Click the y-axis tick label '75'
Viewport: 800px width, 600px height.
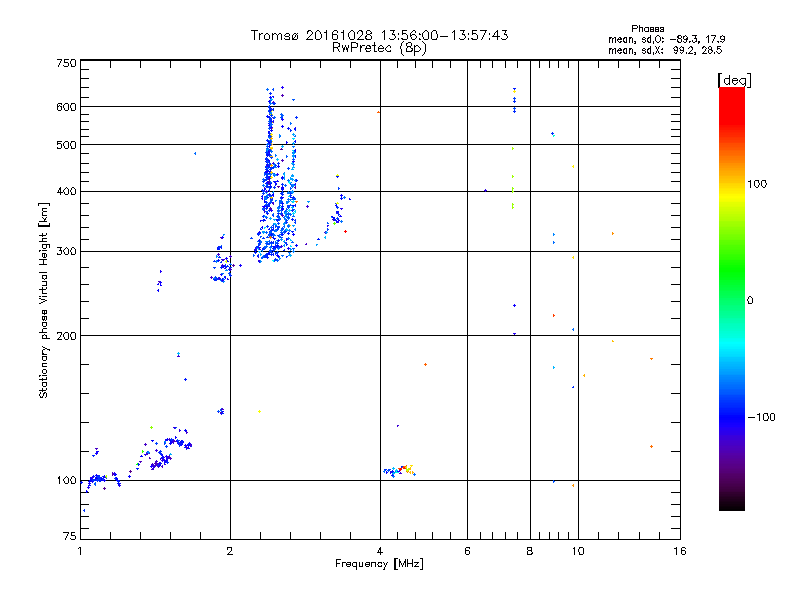[x=70, y=536]
